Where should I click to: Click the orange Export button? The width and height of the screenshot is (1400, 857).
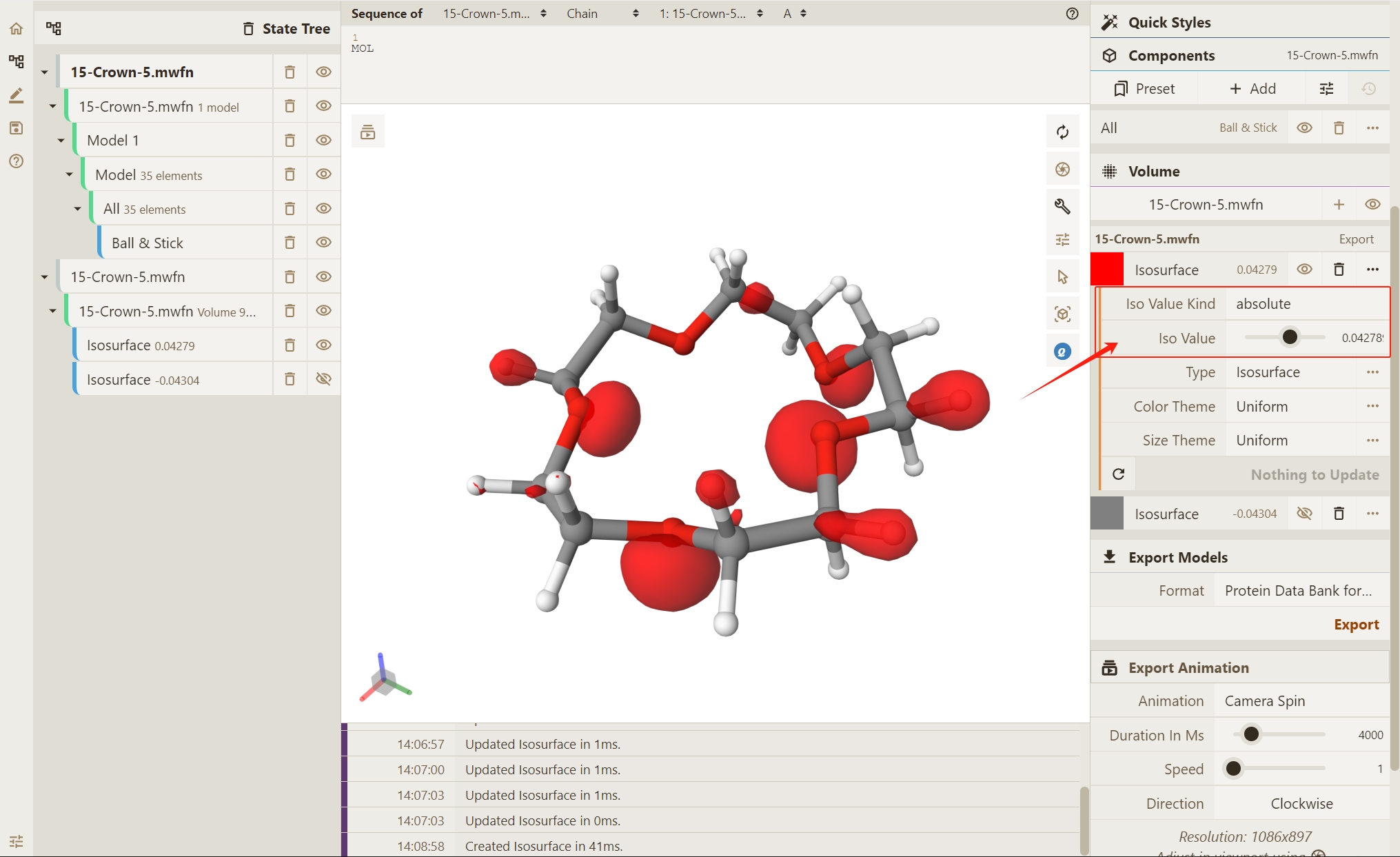[1356, 625]
